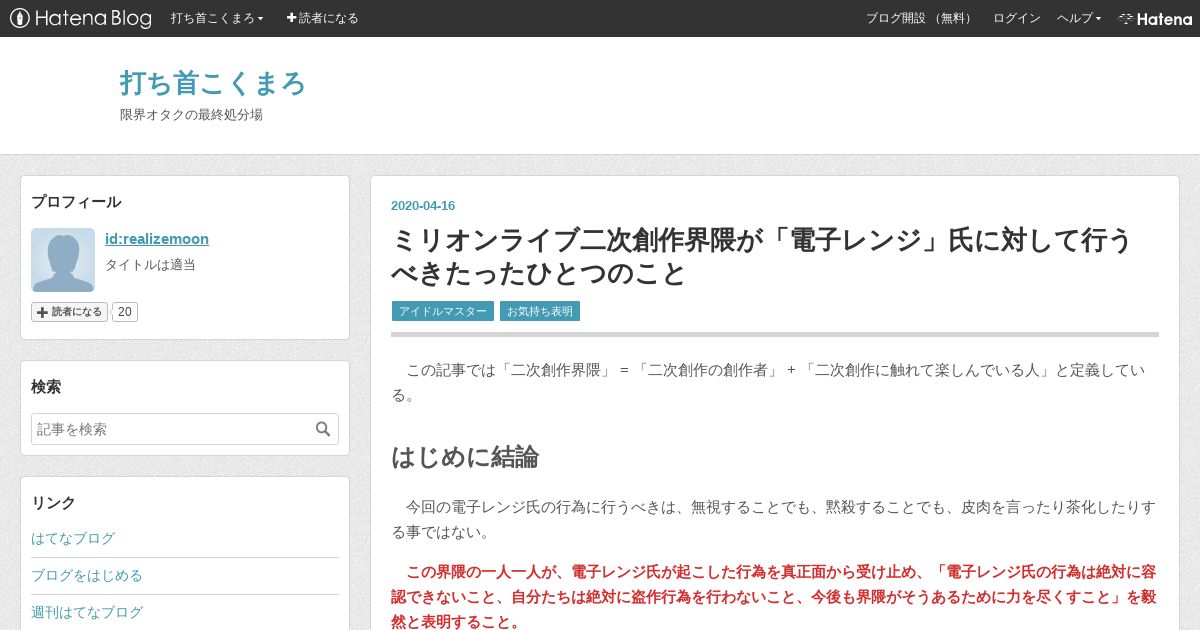This screenshot has width=1200, height=630.
Task: Click the 2020-04-16 date link
Action: click(423, 206)
